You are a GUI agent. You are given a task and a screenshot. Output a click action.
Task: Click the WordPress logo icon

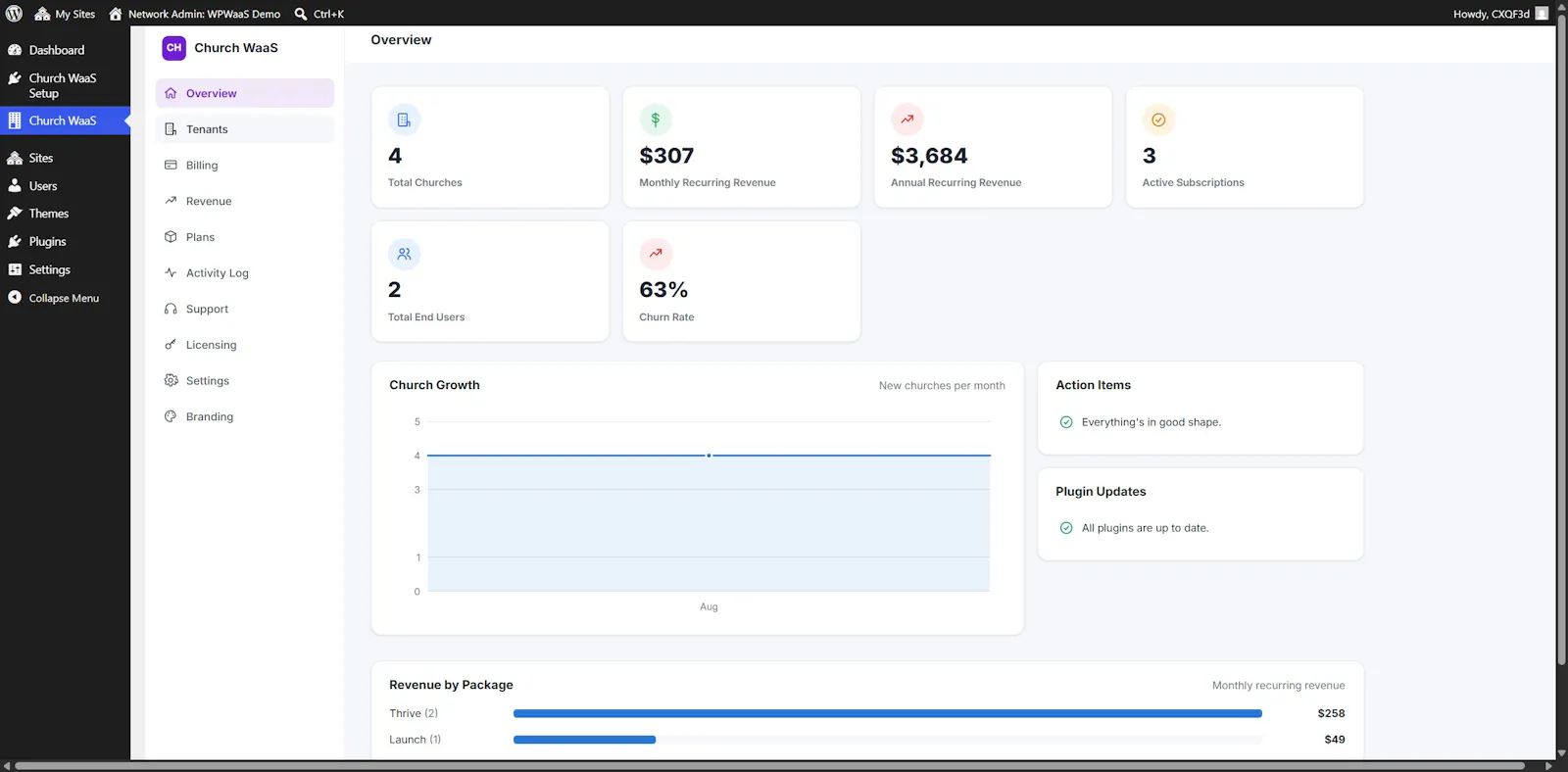pos(14,14)
